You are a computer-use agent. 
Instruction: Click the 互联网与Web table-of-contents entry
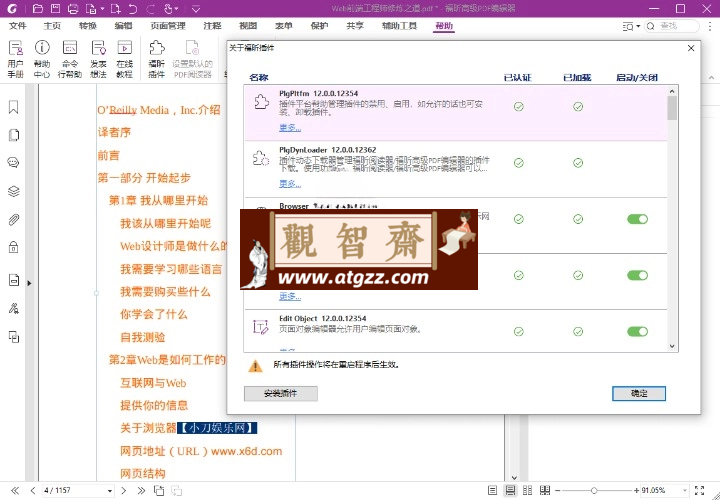click(153, 382)
